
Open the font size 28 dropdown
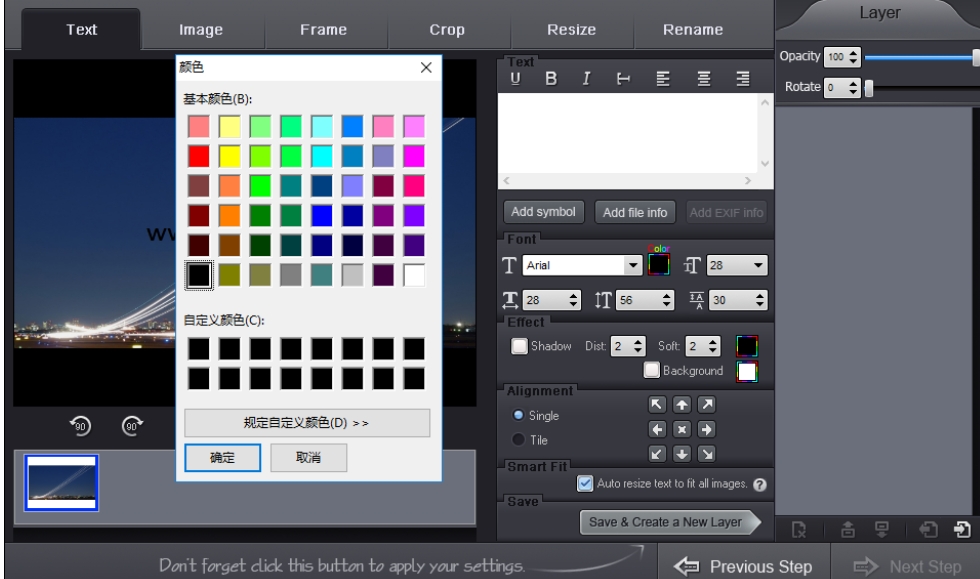[x=759, y=266]
